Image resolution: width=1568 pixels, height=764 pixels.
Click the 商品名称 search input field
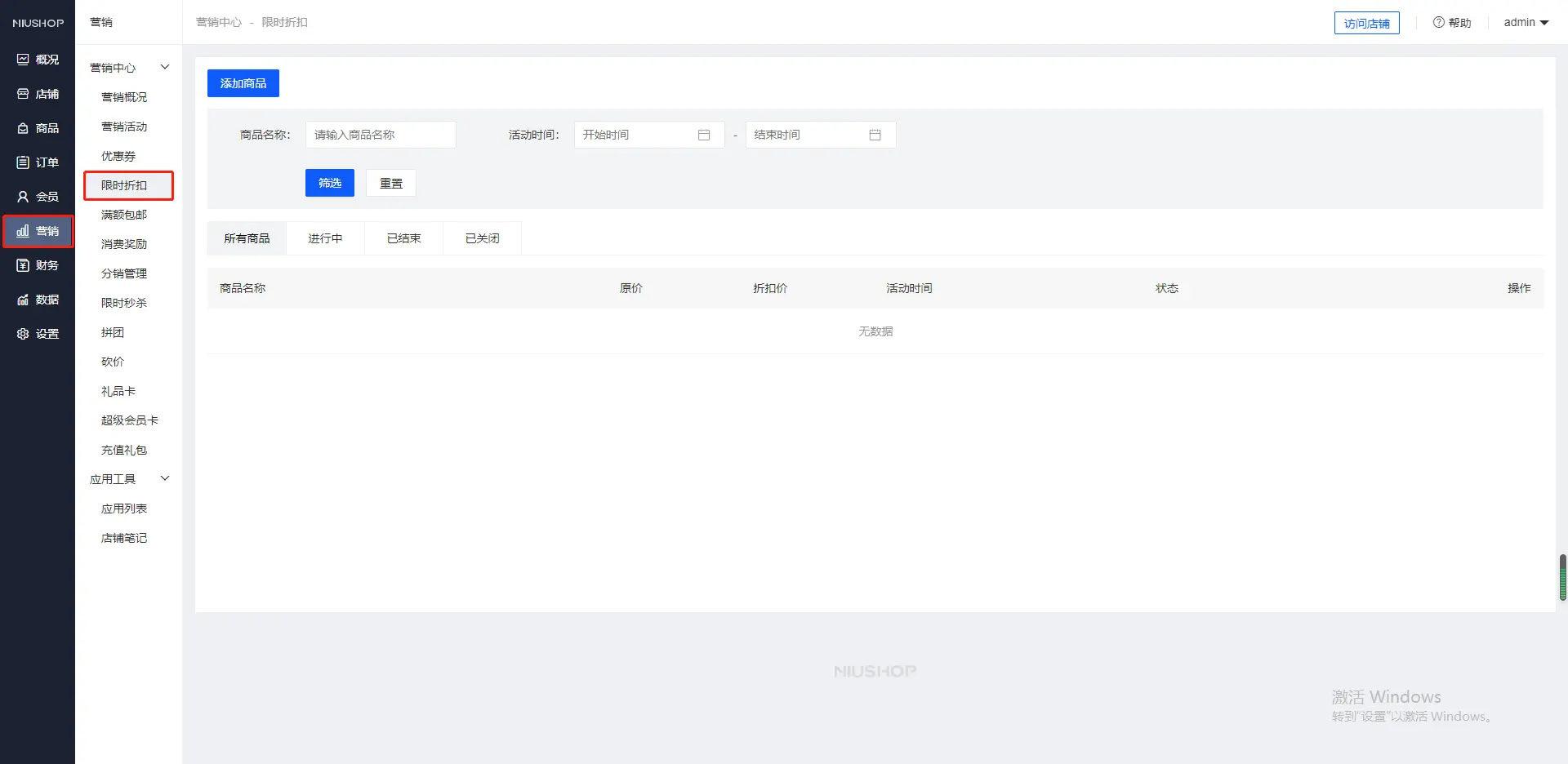pos(381,135)
